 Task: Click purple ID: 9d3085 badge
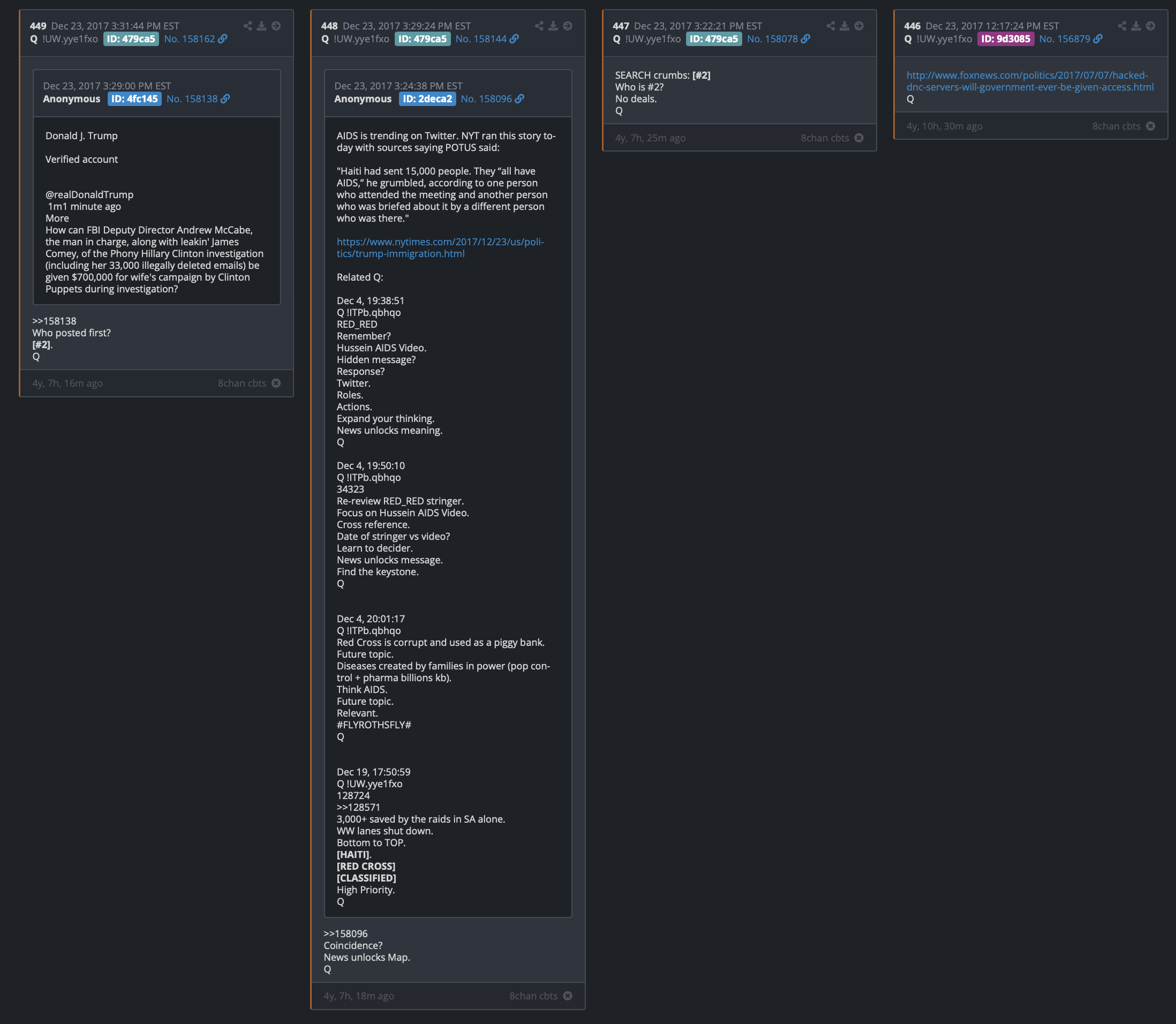click(x=1005, y=39)
